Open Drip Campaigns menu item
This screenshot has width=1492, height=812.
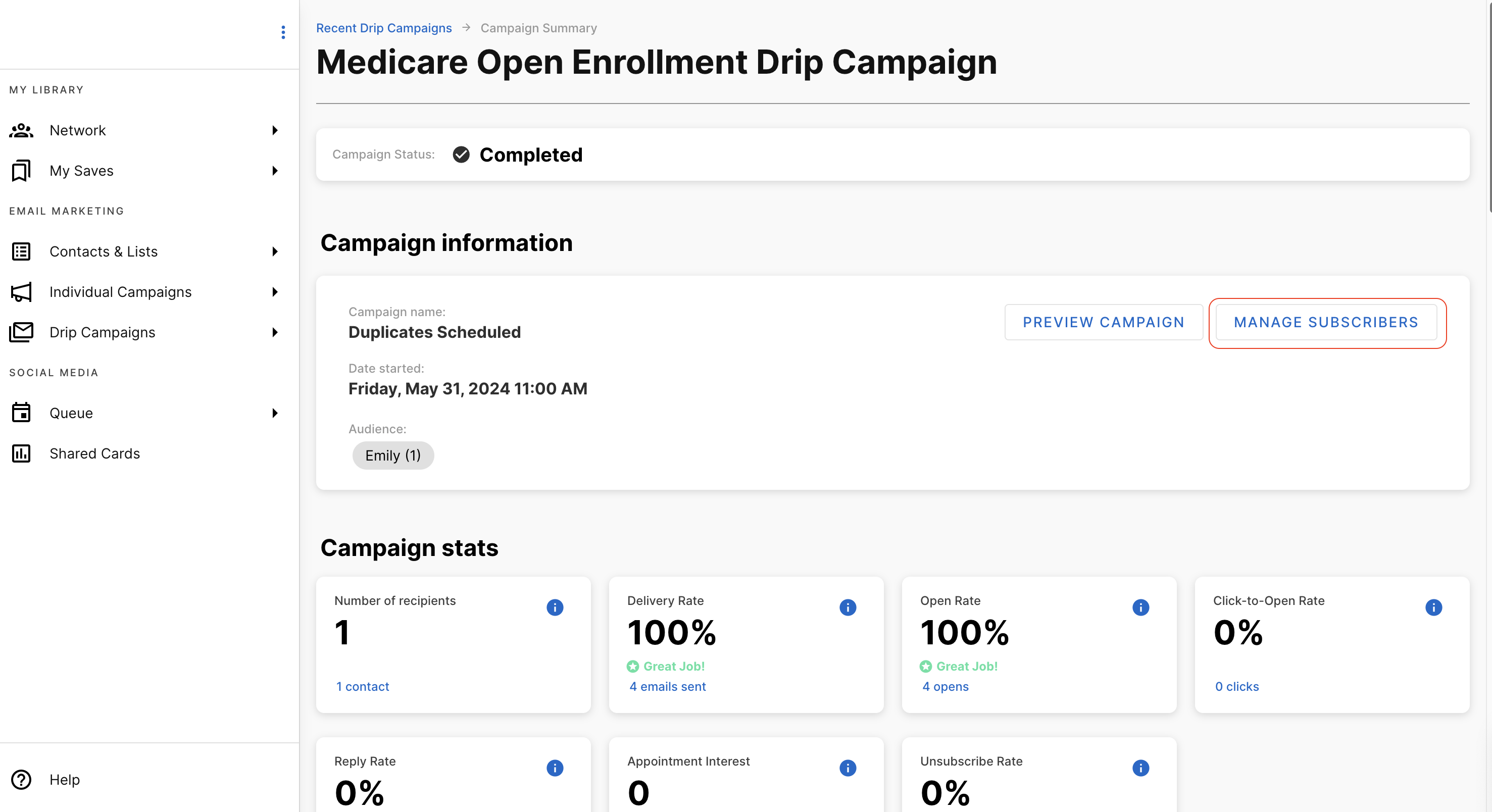[150, 332]
